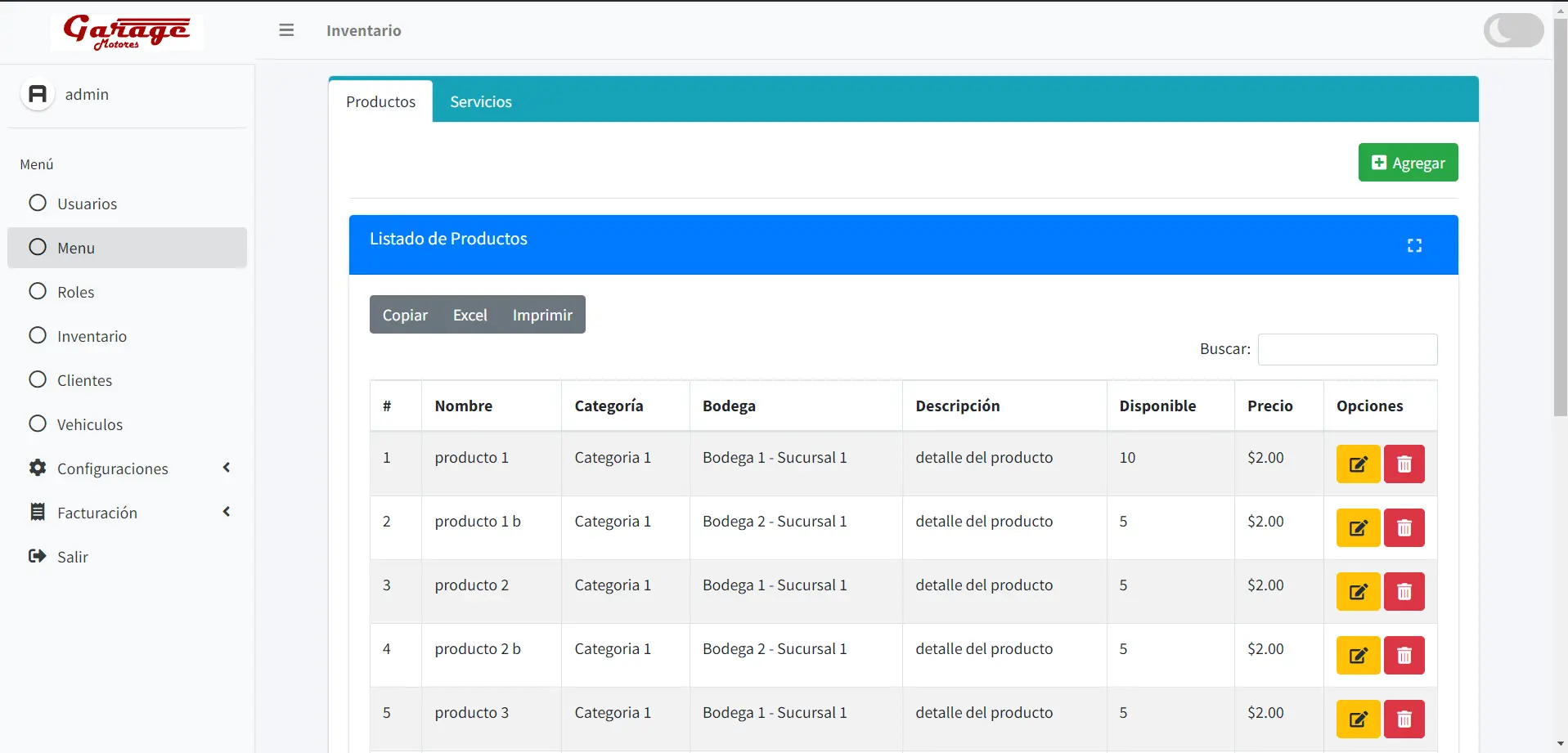
Task: Switch to the Servicios tab
Action: (x=481, y=101)
